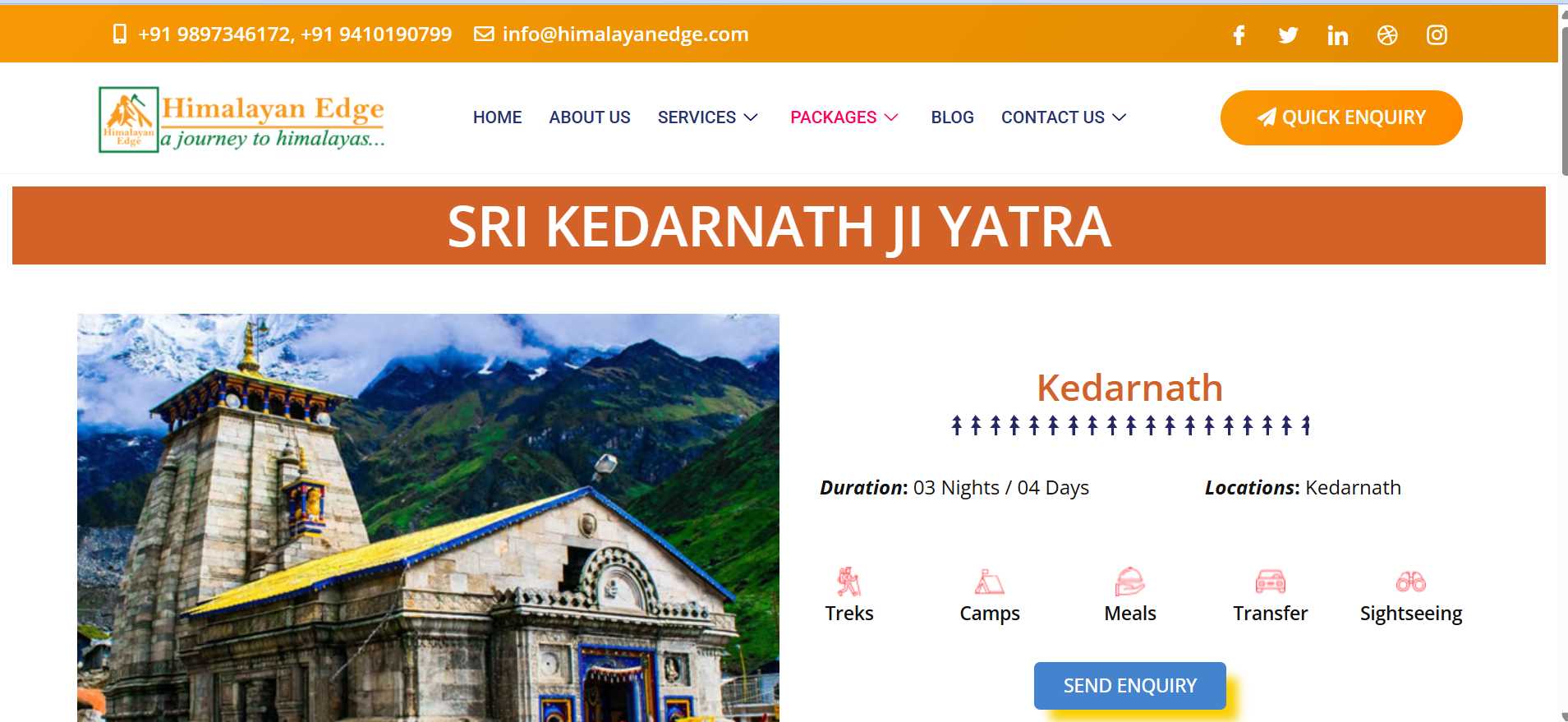This screenshot has height=722, width=1568.
Task: Click the Quick Enquiry button
Action: 1341,117
